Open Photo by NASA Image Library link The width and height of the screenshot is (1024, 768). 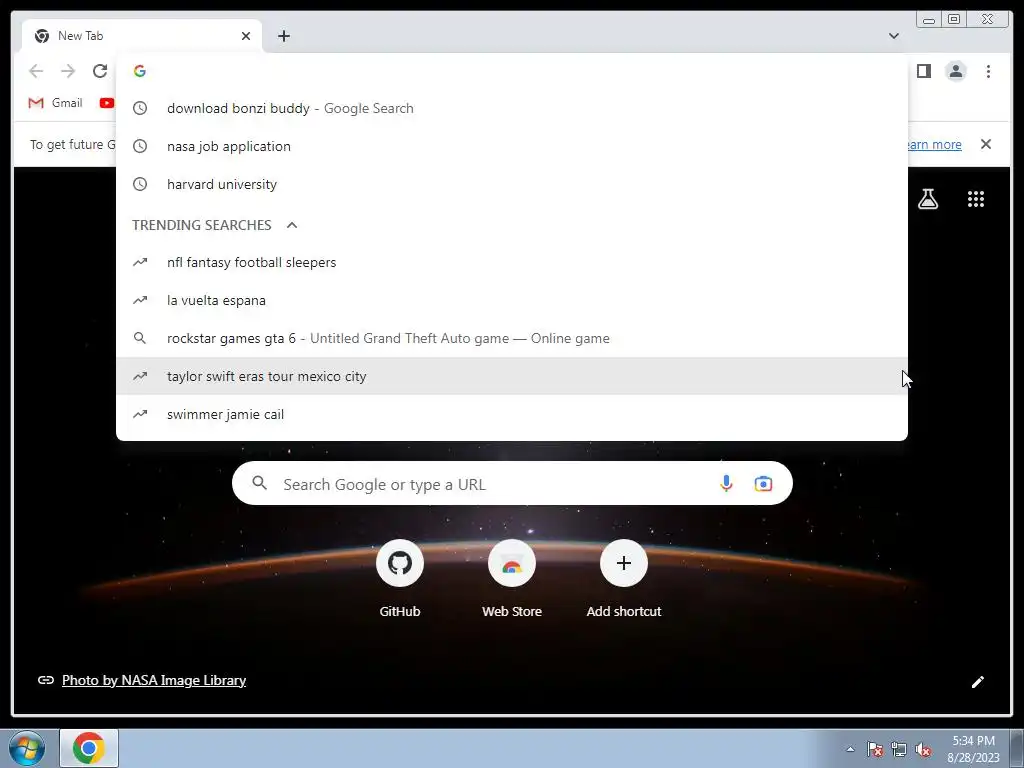tap(154, 680)
